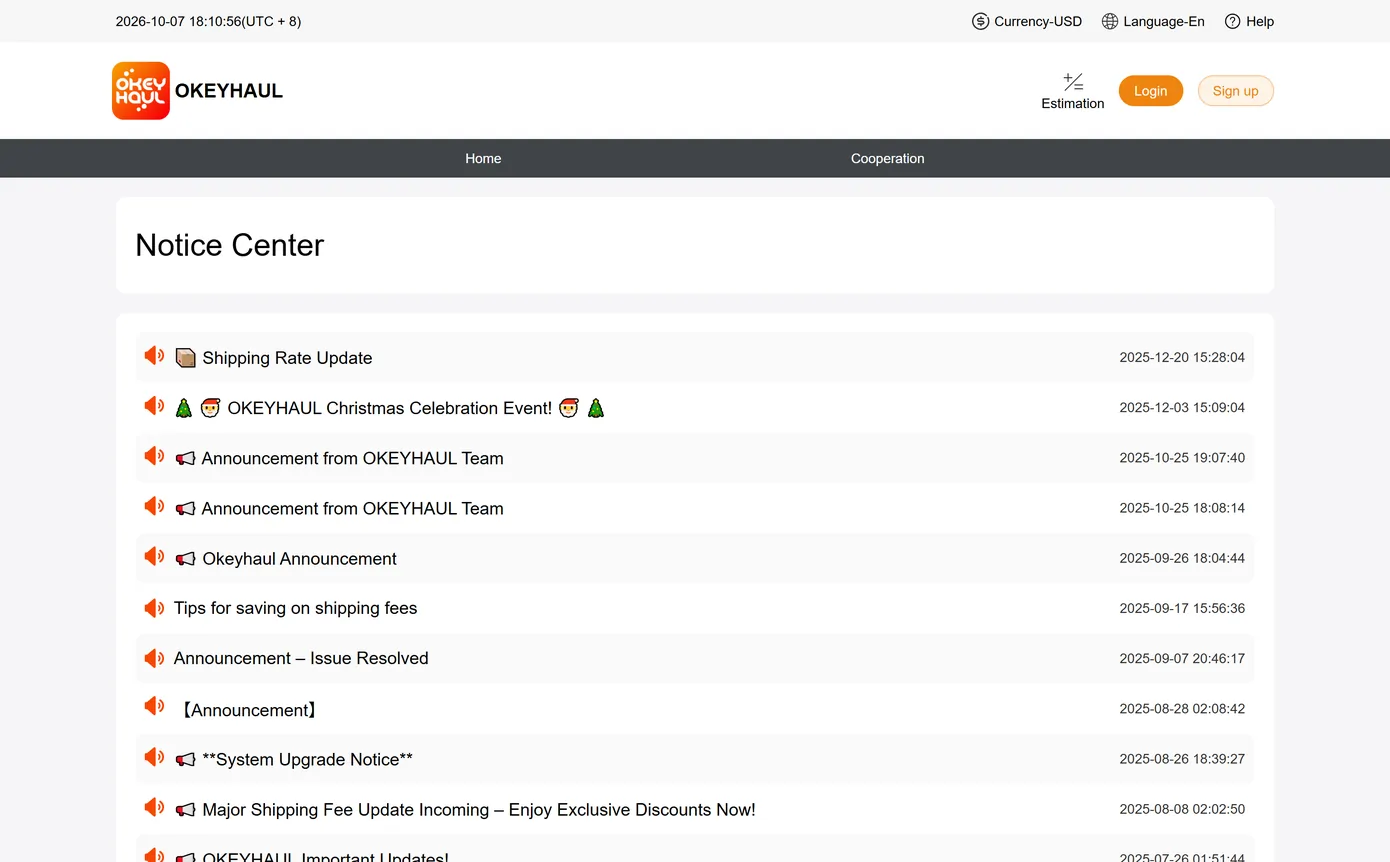Open the 【Announcement】 notice title

249,710
